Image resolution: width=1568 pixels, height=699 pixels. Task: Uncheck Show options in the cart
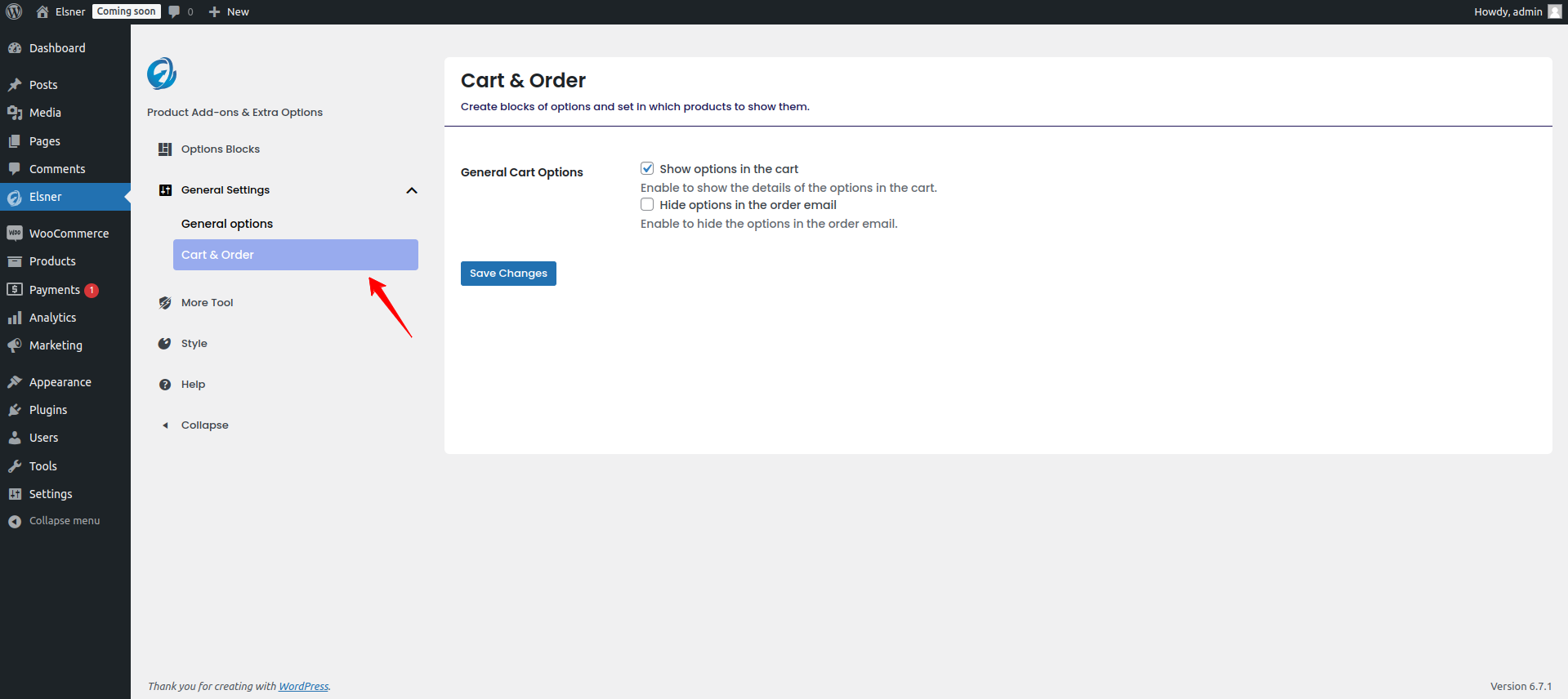click(647, 168)
